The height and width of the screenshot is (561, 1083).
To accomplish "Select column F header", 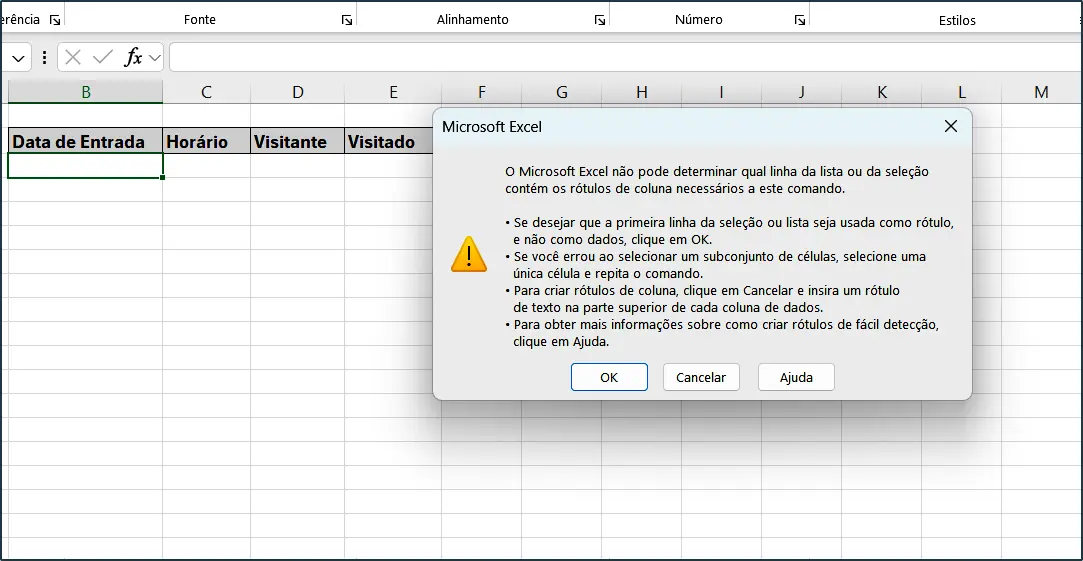I will point(481,92).
